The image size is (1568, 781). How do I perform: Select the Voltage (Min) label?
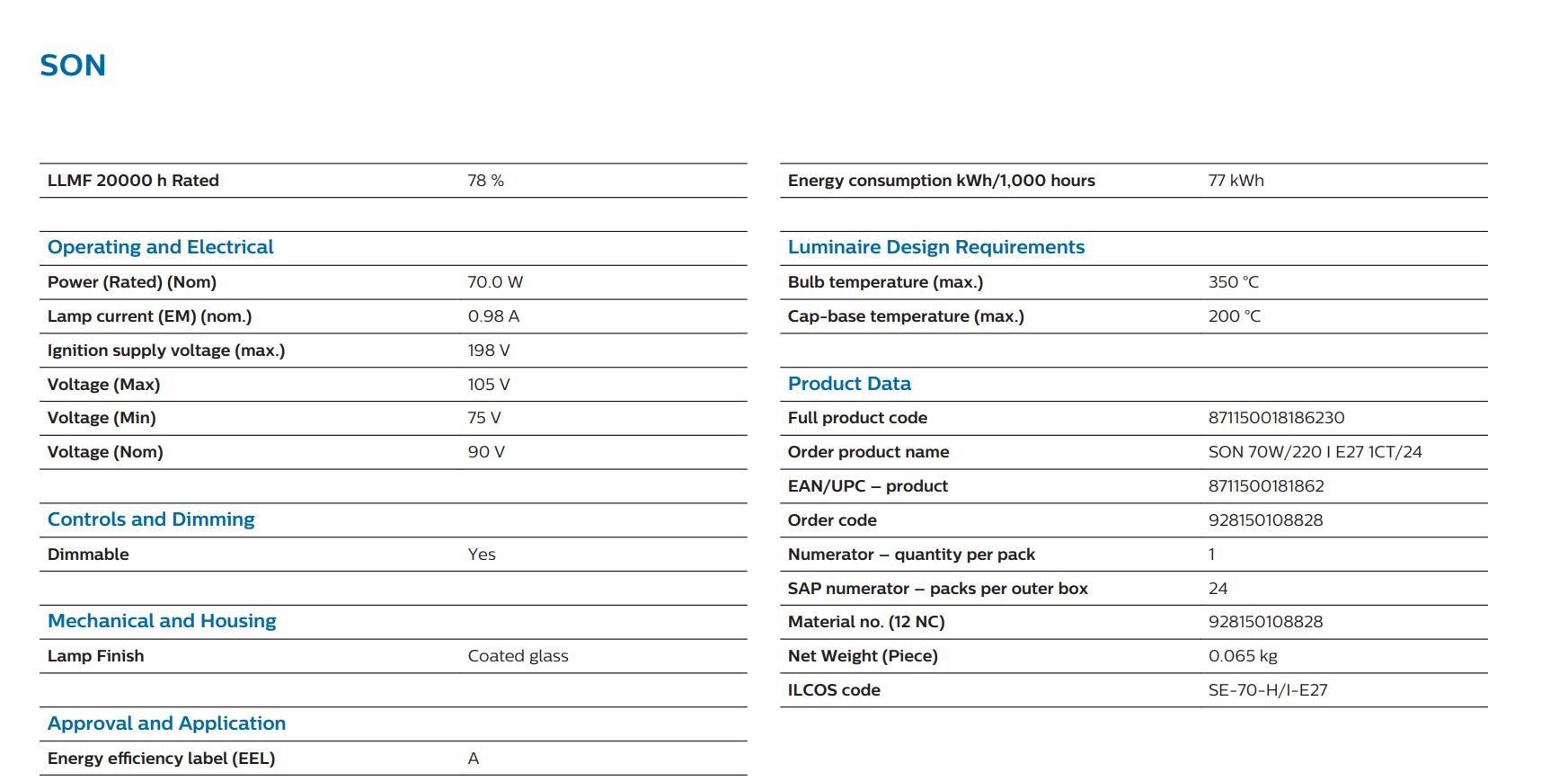(102, 418)
